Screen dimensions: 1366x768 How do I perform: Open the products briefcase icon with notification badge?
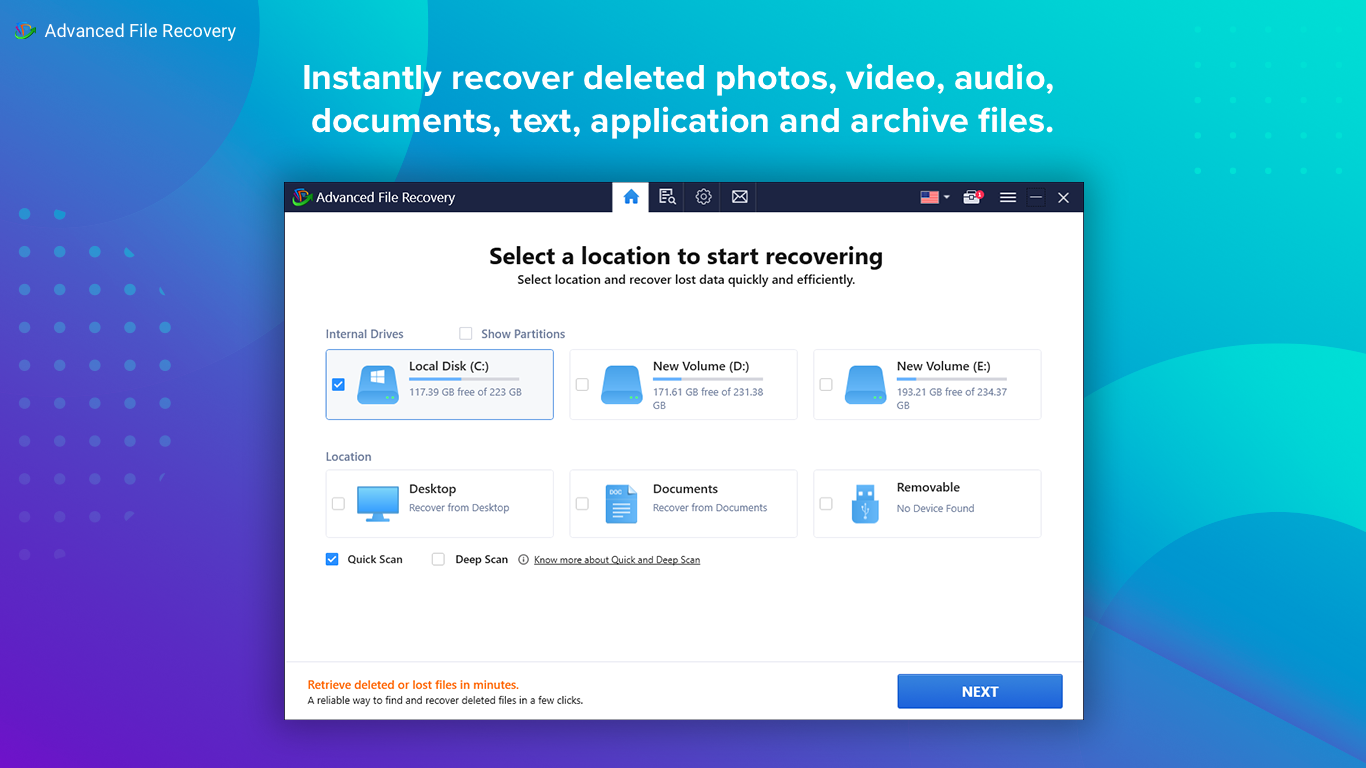click(971, 197)
